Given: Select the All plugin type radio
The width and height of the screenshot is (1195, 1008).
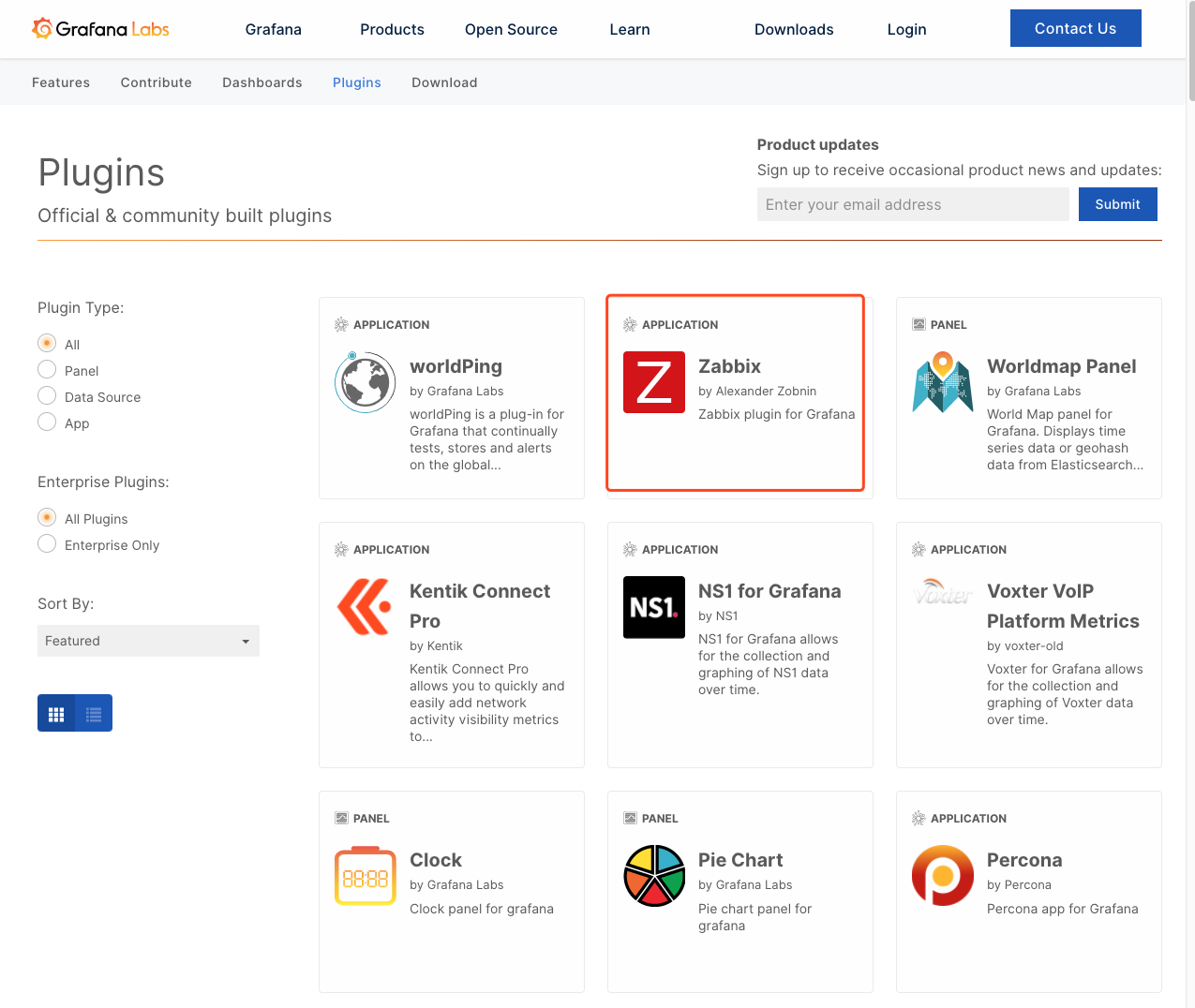Looking at the screenshot, I should 47,344.
